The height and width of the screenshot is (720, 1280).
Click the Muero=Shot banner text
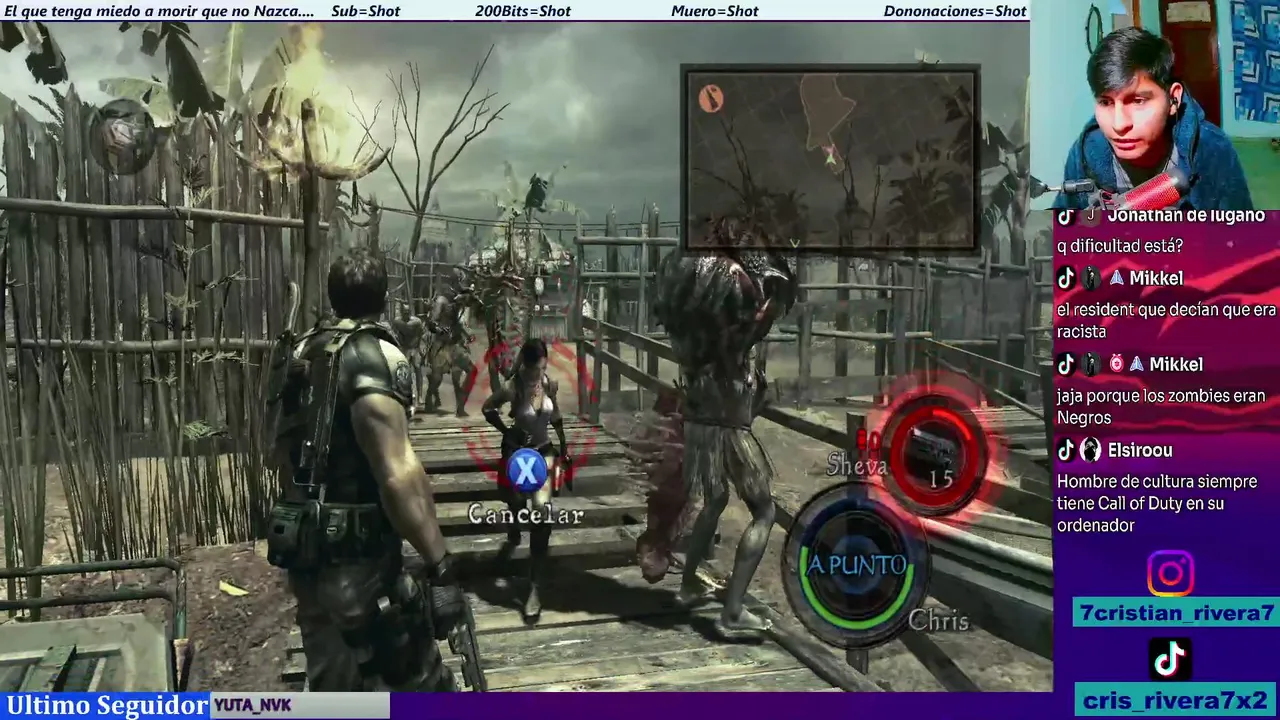pos(715,11)
